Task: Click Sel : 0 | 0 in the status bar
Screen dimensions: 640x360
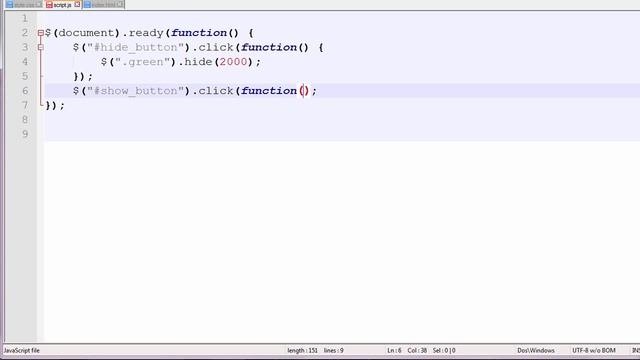Action: click(444, 350)
